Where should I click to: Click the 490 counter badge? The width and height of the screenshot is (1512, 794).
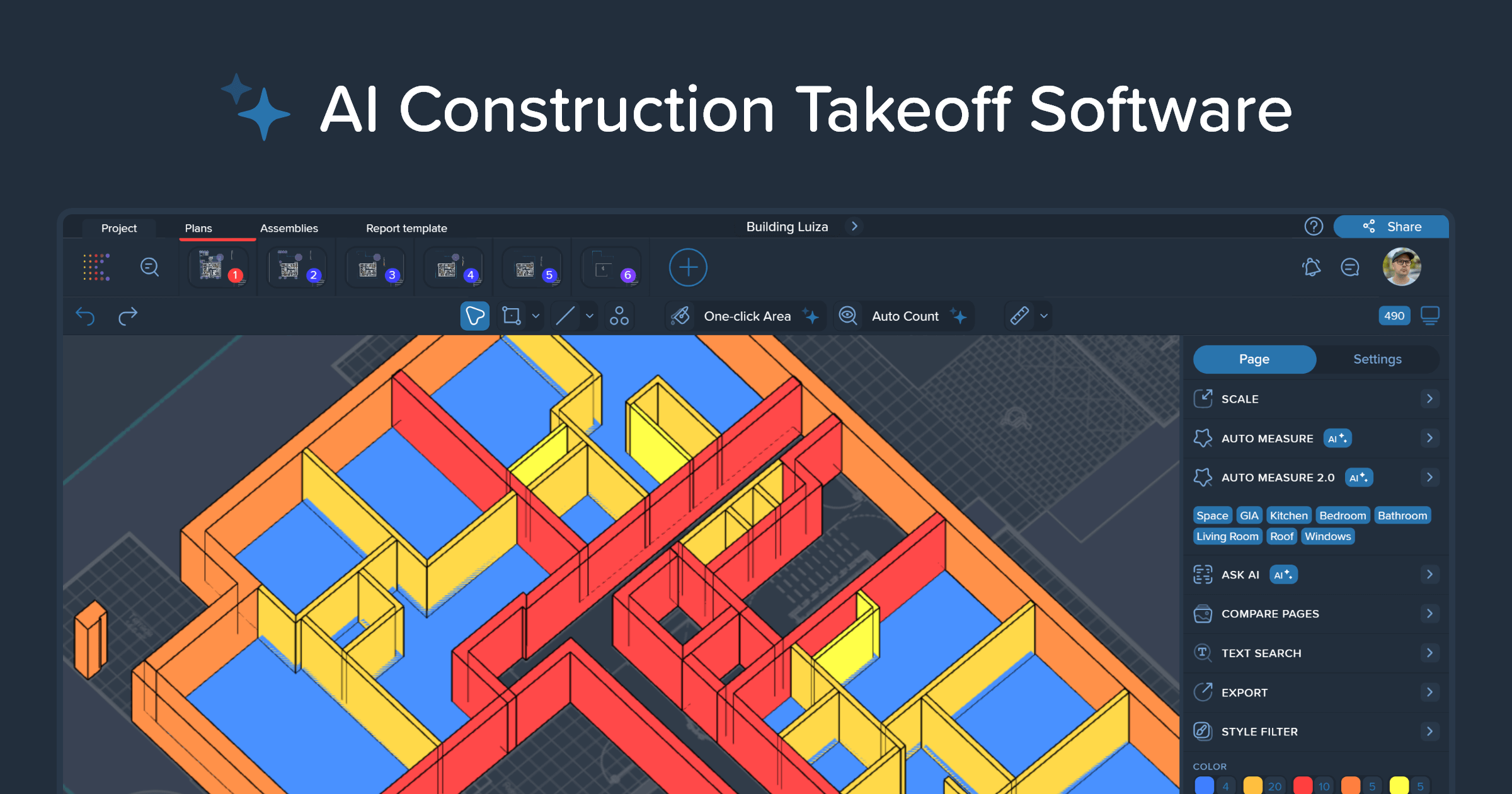[1394, 316]
